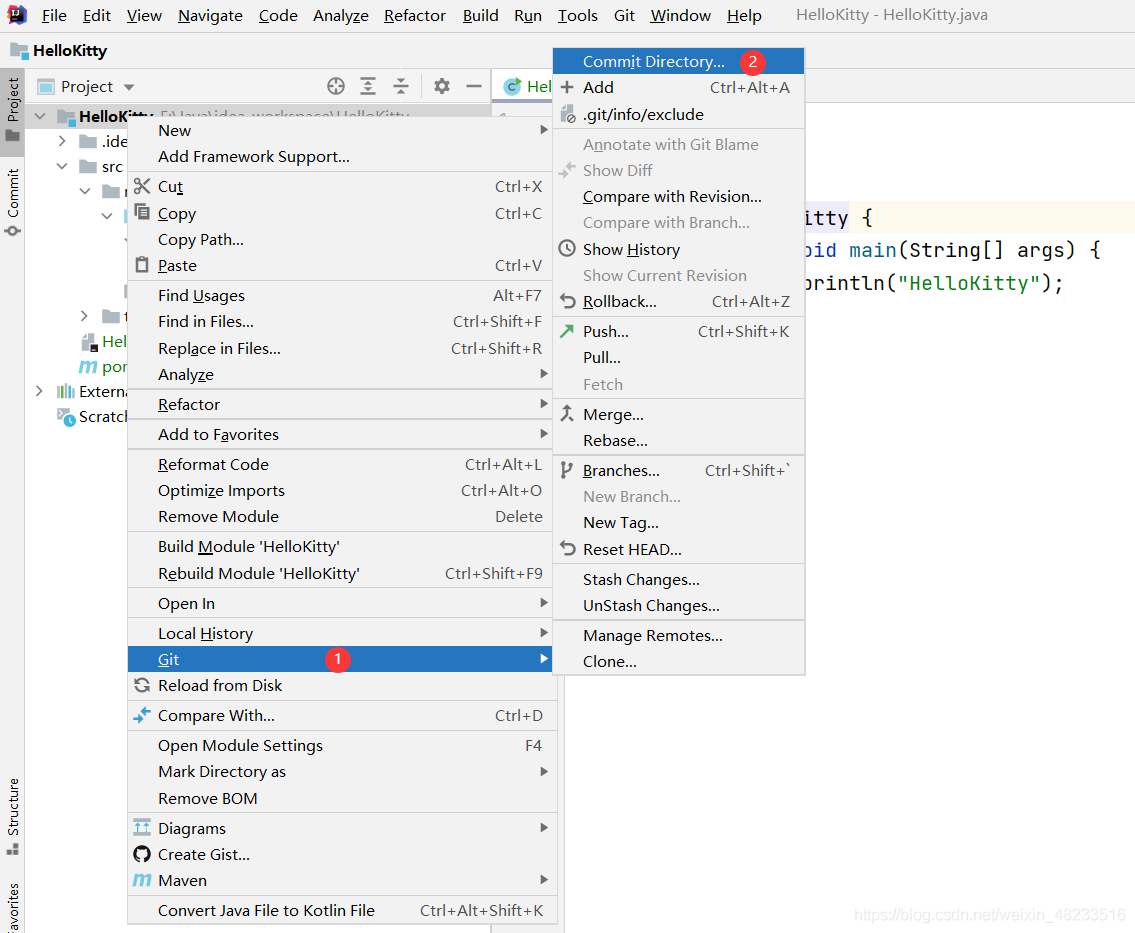Open the Navigate menu
This screenshot has height=933, width=1135.
[x=210, y=15]
